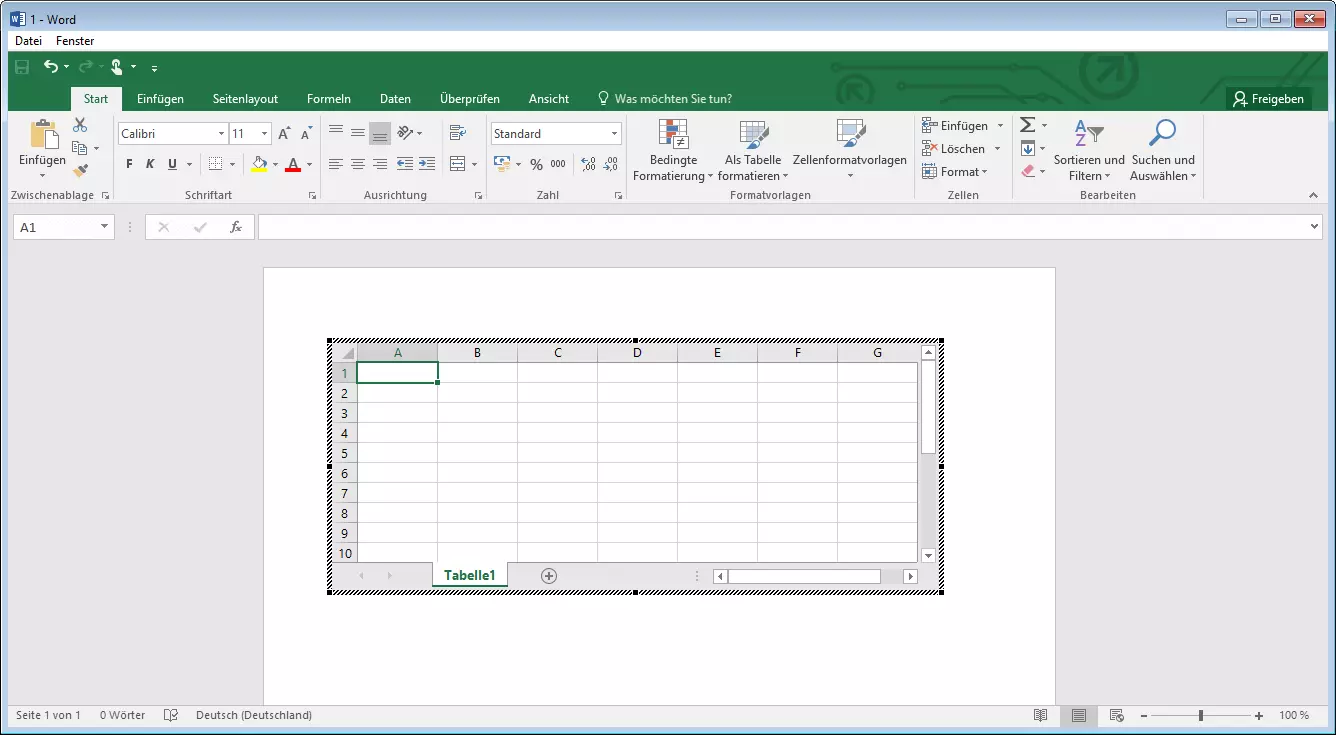Click the text orientation icon

(405, 133)
